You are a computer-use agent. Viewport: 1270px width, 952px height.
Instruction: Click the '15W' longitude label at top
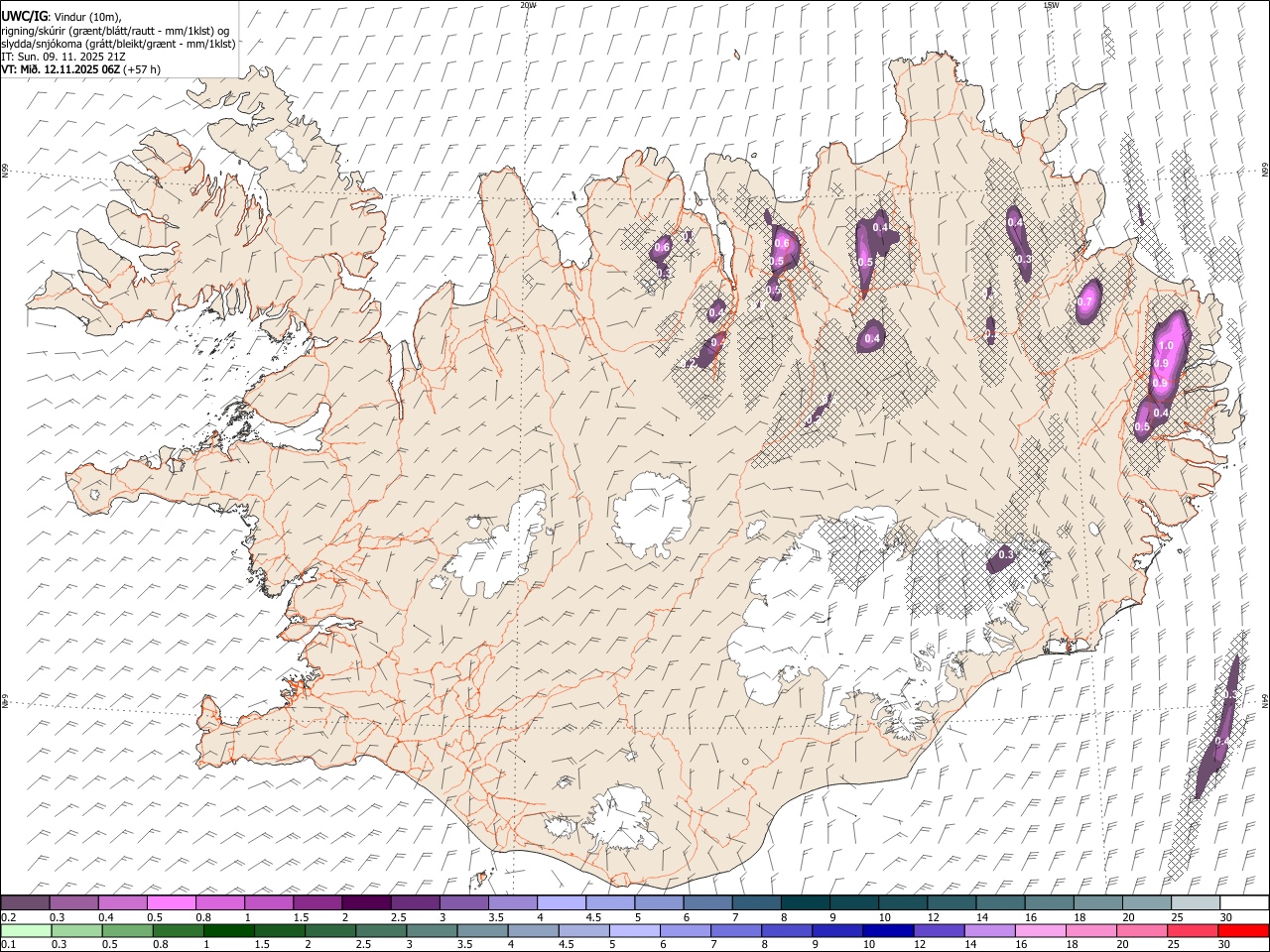coord(1051,5)
